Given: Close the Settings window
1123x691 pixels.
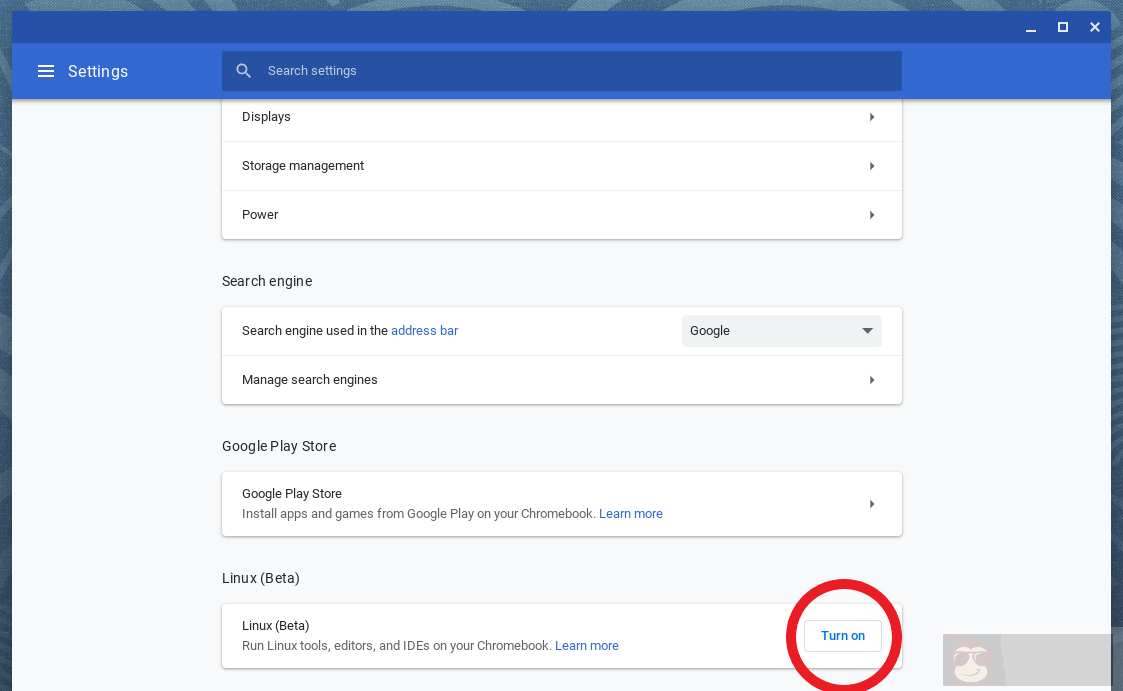Looking at the screenshot, I should pos(1095,27).
